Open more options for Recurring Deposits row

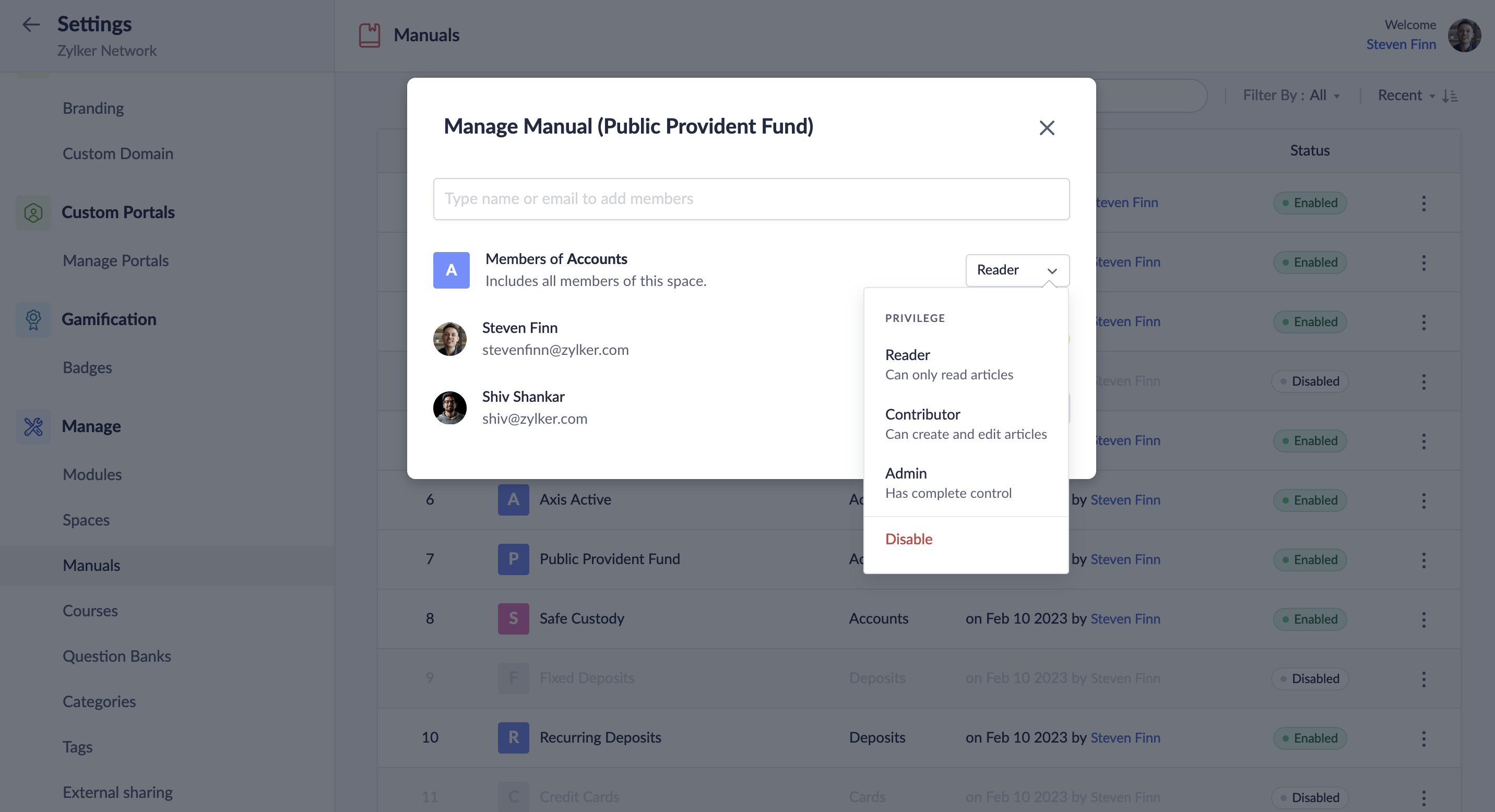click(x=1423, y=738)
